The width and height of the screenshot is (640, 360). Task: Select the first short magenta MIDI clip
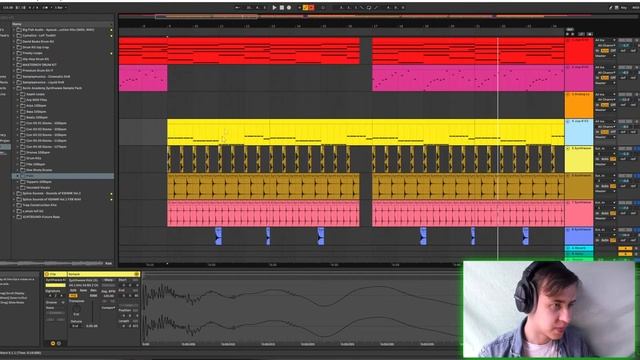click(143, 78)
